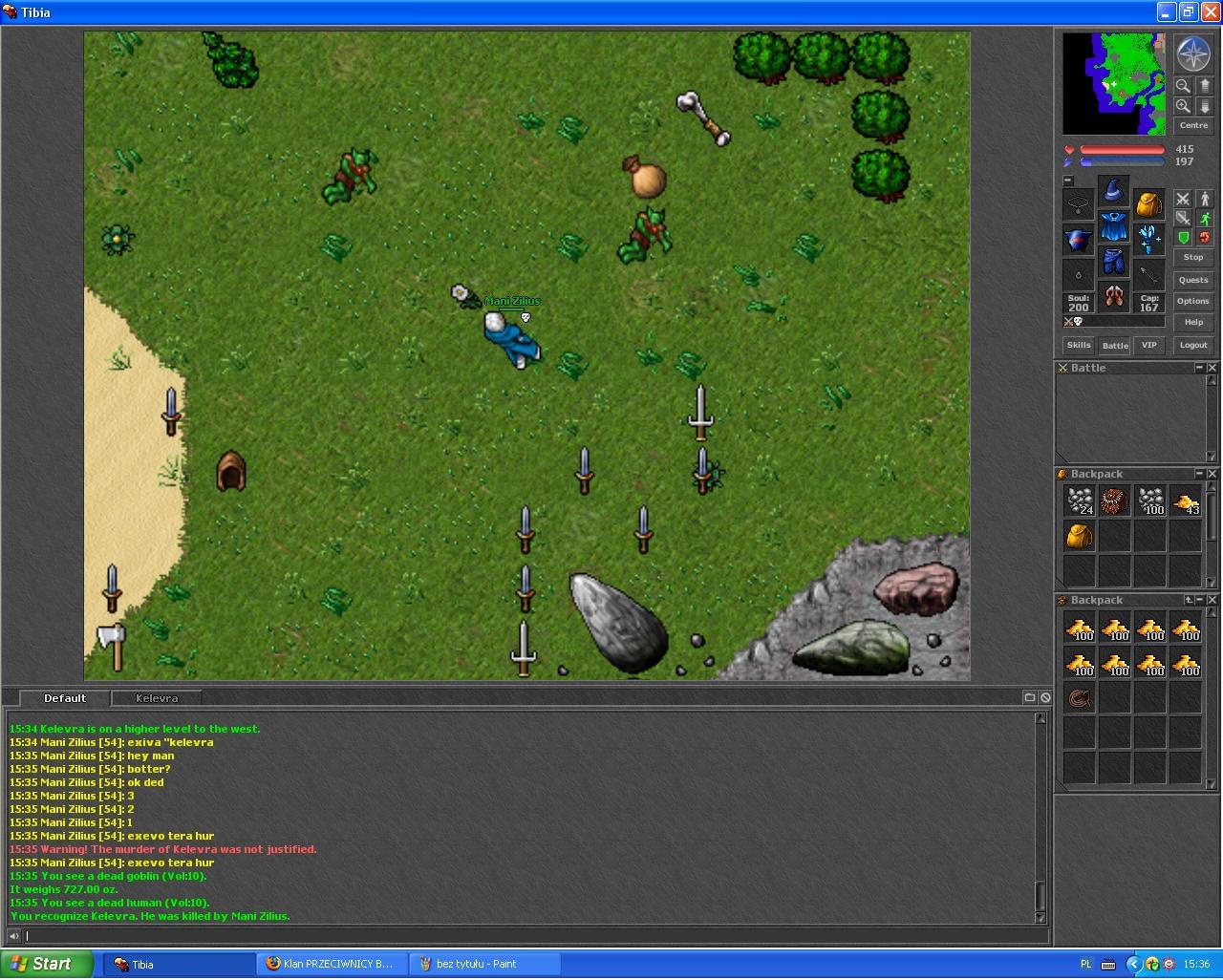The height and width of the screenshot is (980, 1223).
Task: Zoom out the minimap
Action: click(1183, 85)
